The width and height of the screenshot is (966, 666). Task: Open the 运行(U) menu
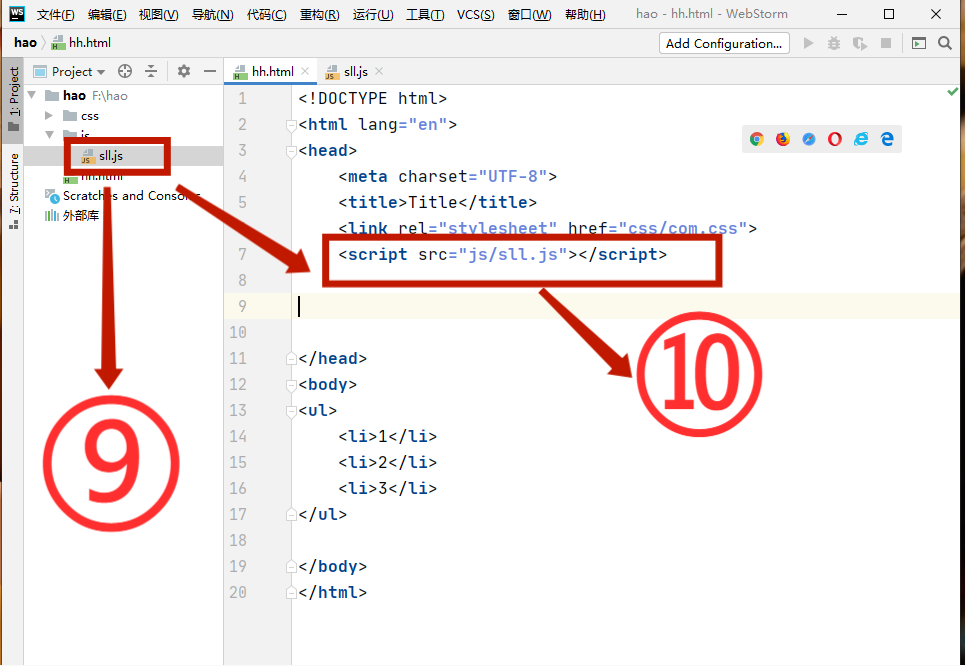tap(373, 14)
